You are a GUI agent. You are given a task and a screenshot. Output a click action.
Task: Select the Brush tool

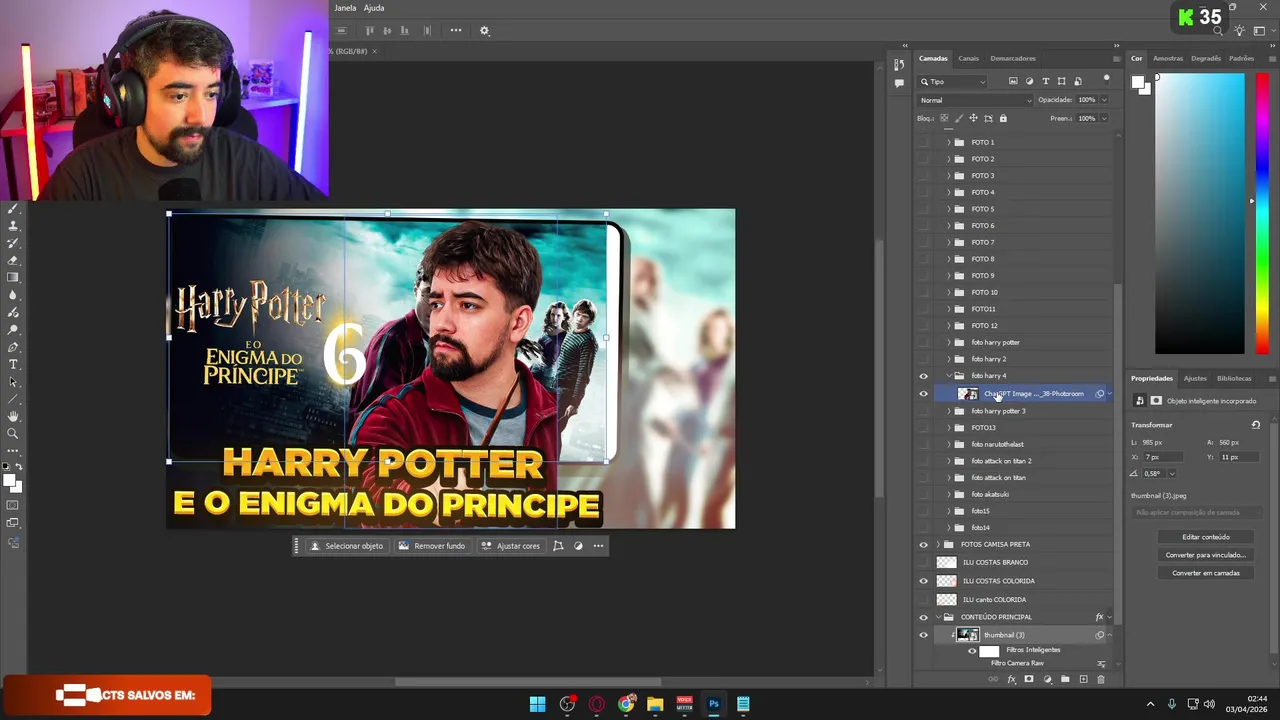[x=13, y=209]
